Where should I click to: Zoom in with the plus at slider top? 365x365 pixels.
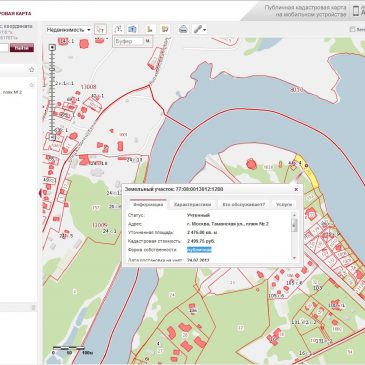pyautogui.click(x=52, y=47)
